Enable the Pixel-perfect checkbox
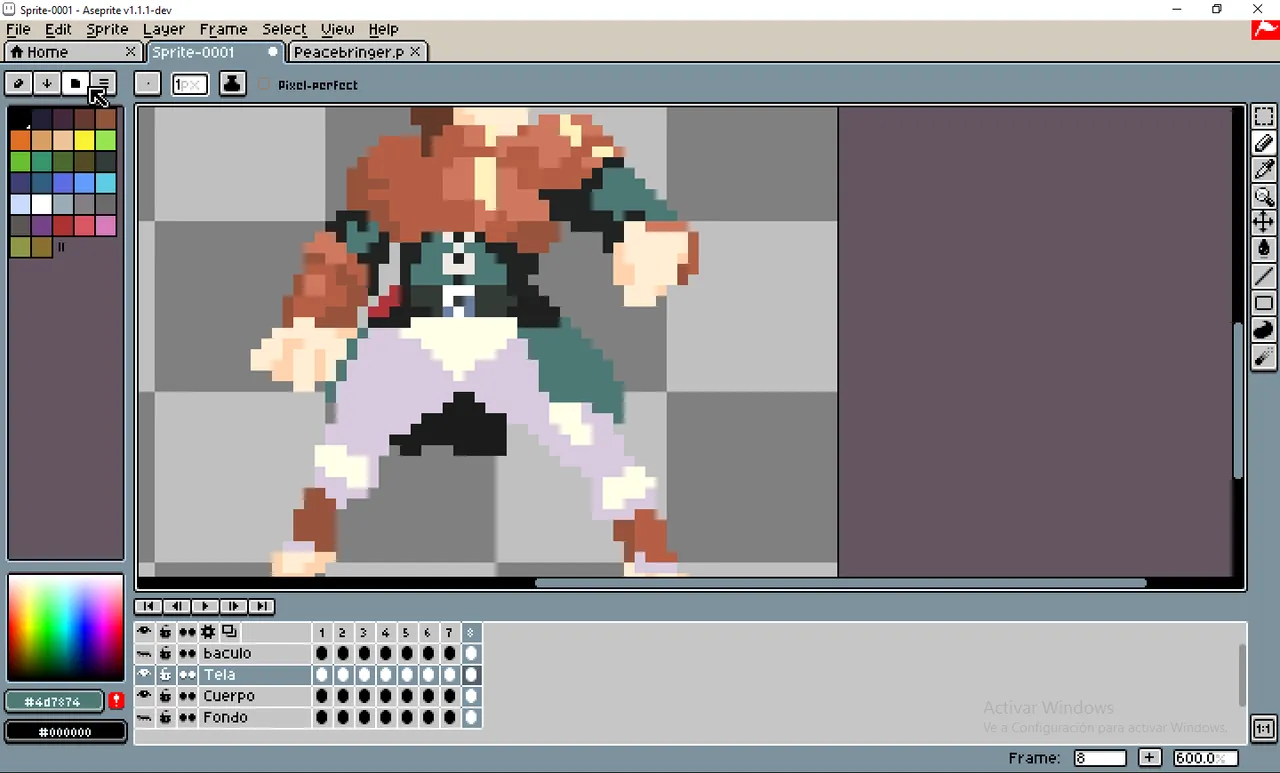This screenshot has width=1280, height=773. 264,85
